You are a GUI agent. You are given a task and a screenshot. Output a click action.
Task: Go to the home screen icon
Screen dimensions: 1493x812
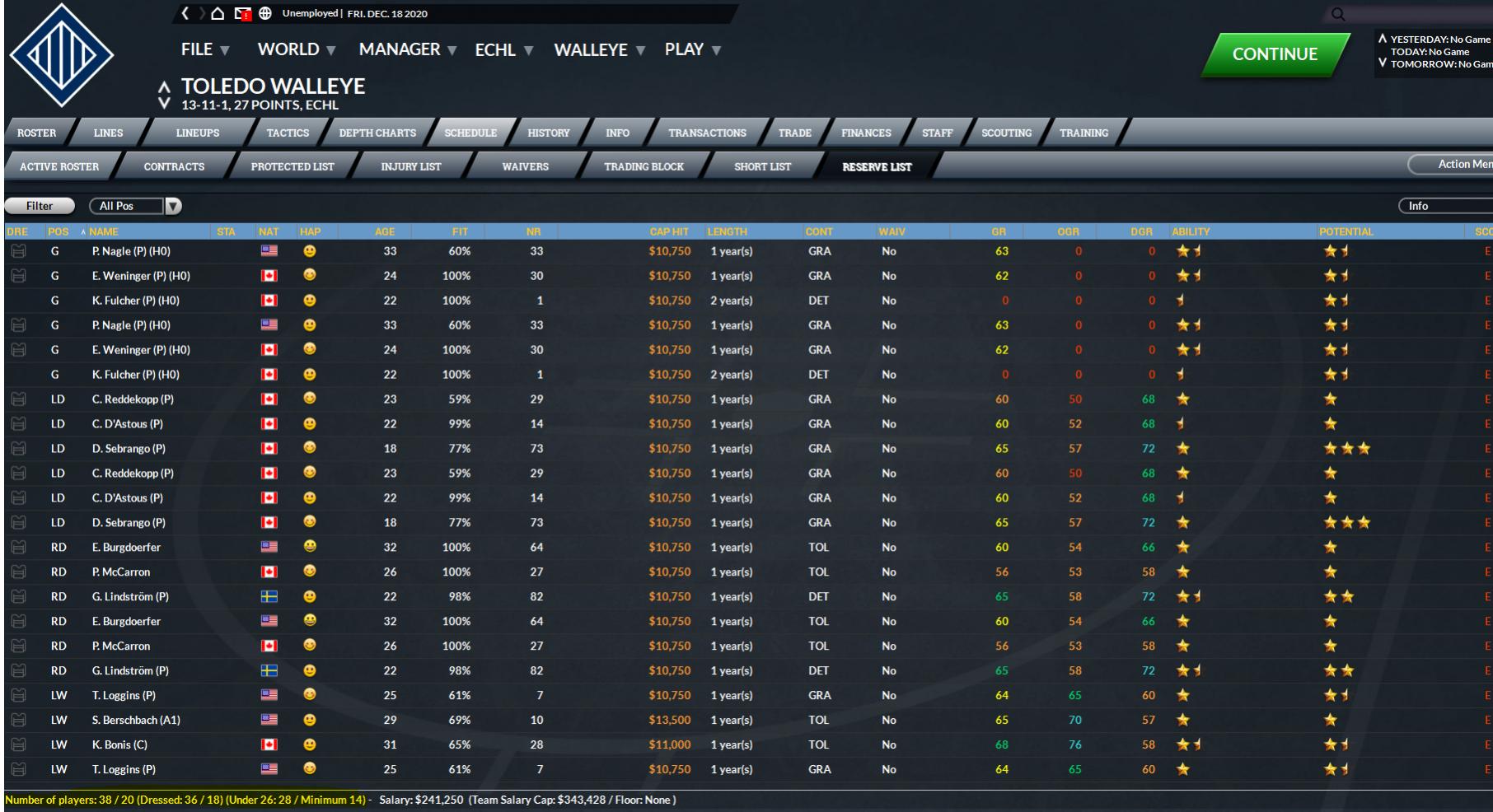point(218,13)
